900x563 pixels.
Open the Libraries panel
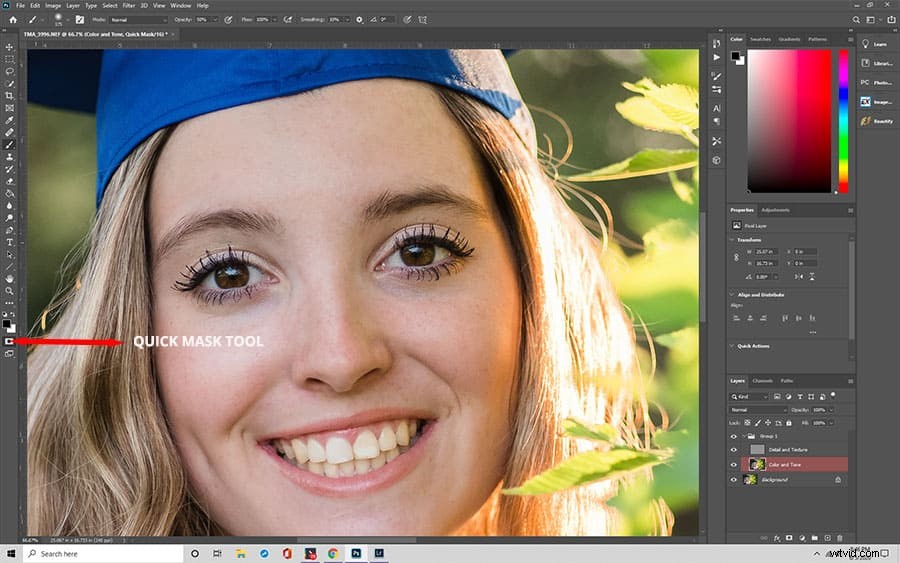876,64
